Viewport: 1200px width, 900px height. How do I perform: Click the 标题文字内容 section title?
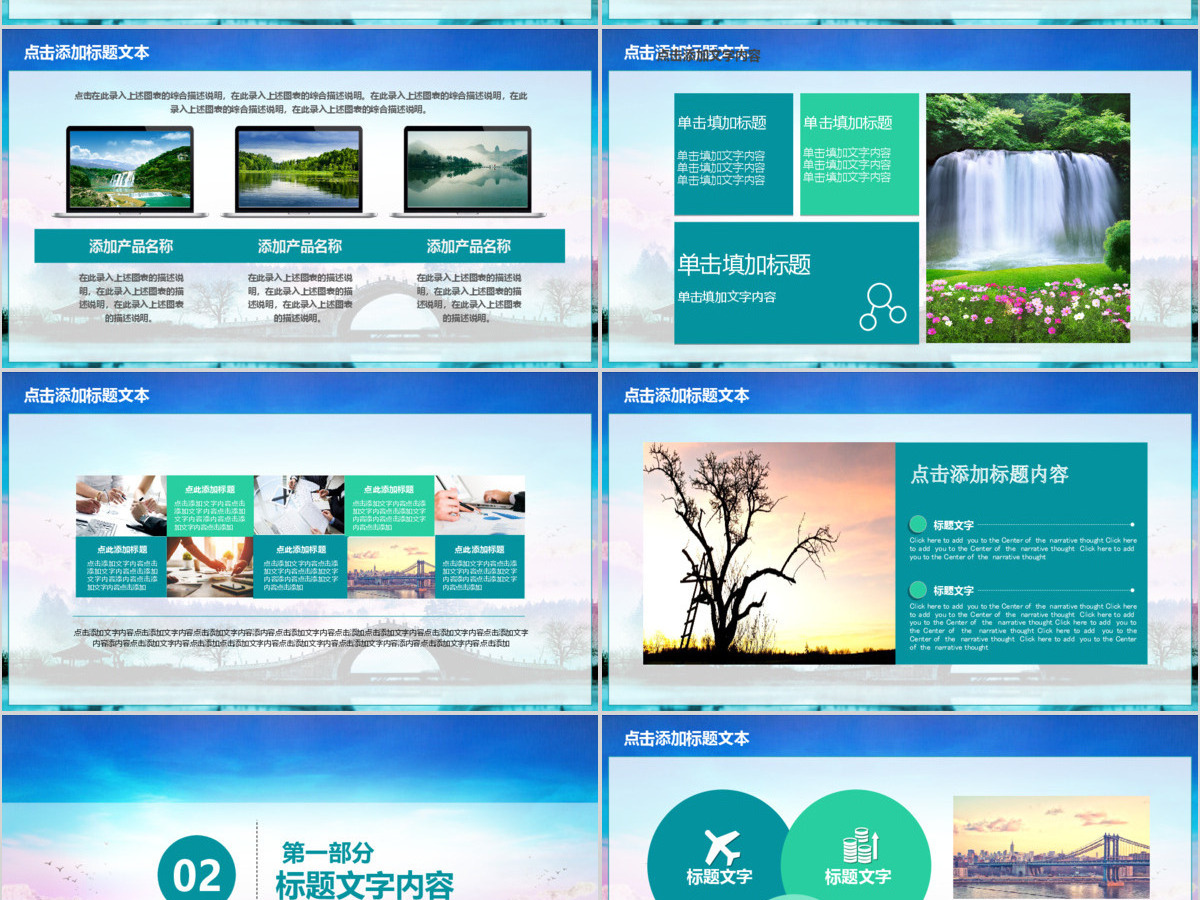364,885
